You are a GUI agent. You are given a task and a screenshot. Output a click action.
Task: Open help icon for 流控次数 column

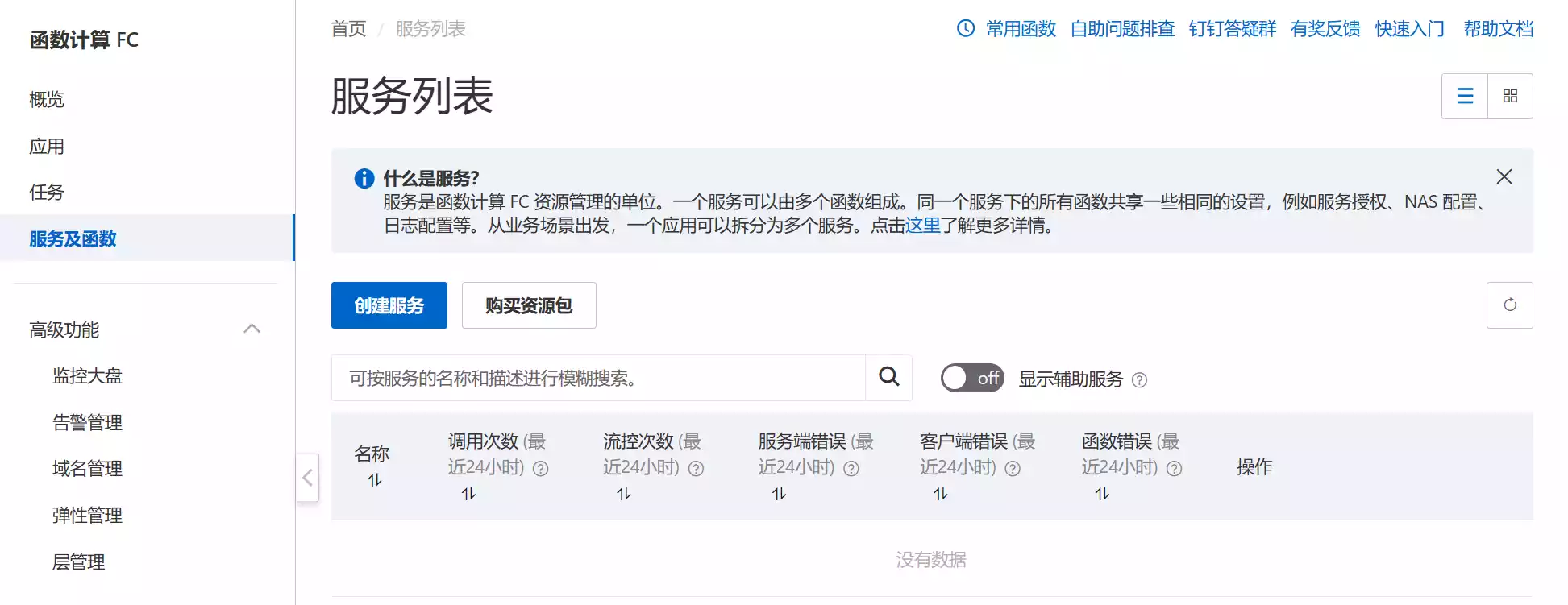tap(697, 468)
